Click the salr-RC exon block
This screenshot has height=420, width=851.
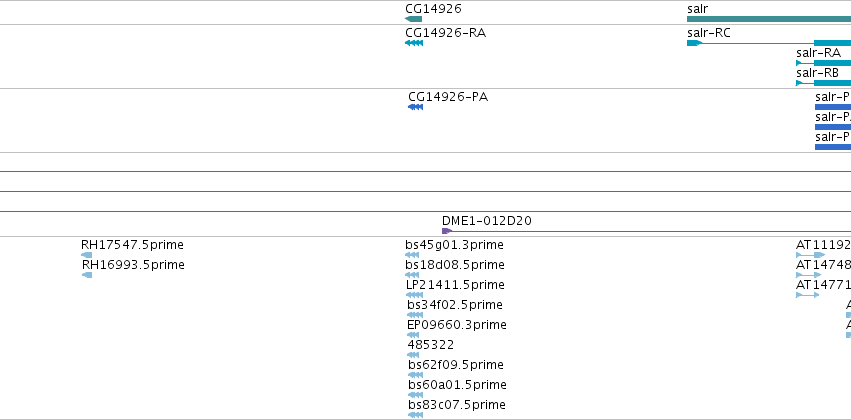(833, 43)
